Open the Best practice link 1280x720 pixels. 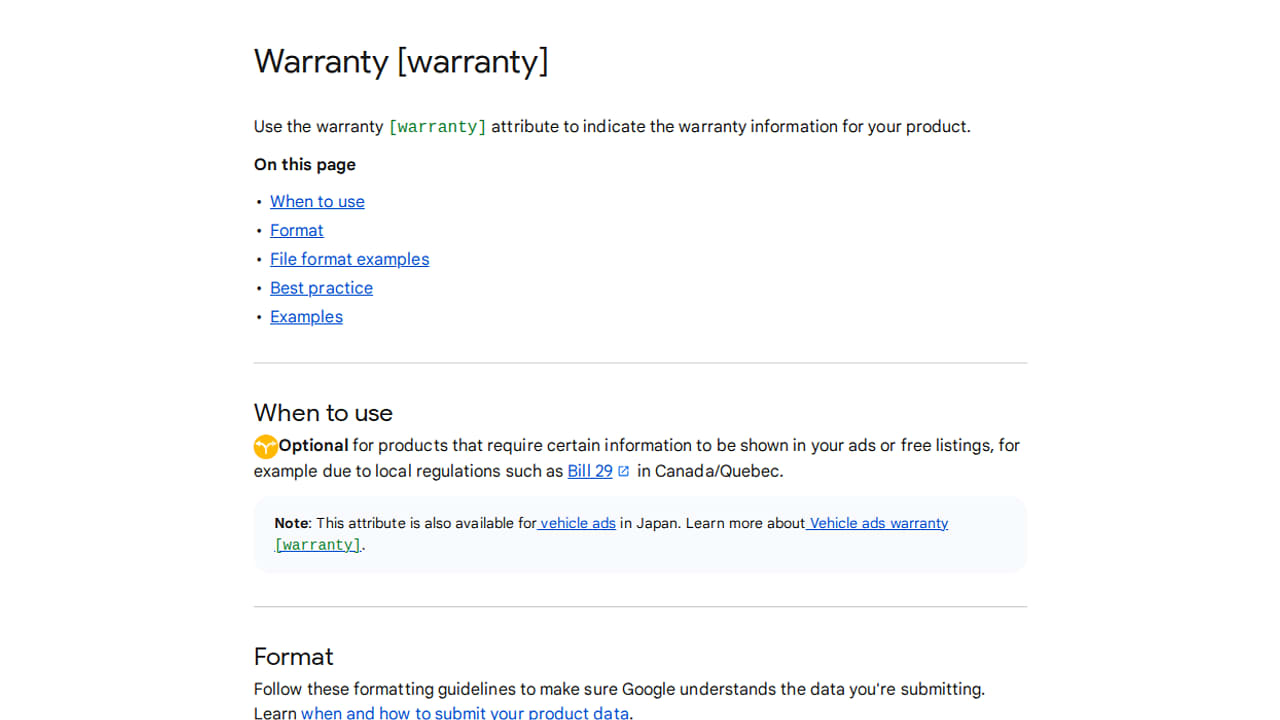click(321, 288)
